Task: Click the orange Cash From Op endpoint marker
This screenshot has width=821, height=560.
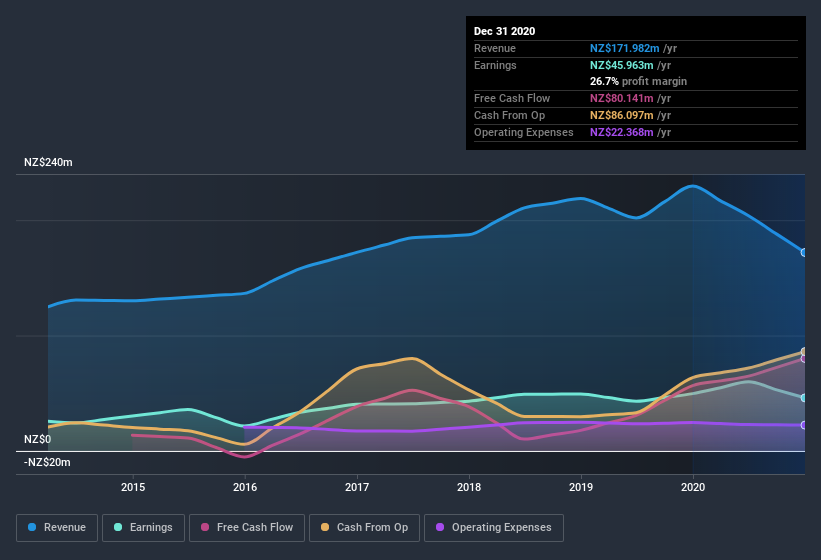Action: [804, 352]
